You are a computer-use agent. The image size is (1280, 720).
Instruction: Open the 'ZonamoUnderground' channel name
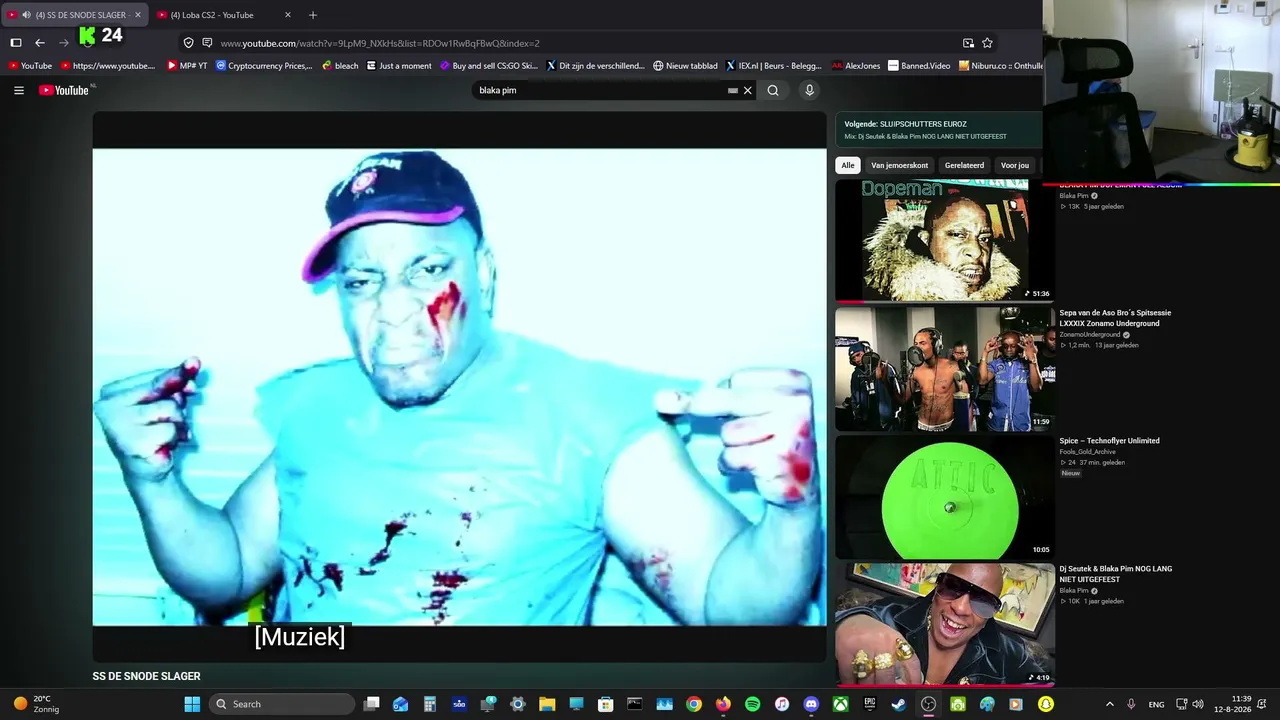[1090, 335]
